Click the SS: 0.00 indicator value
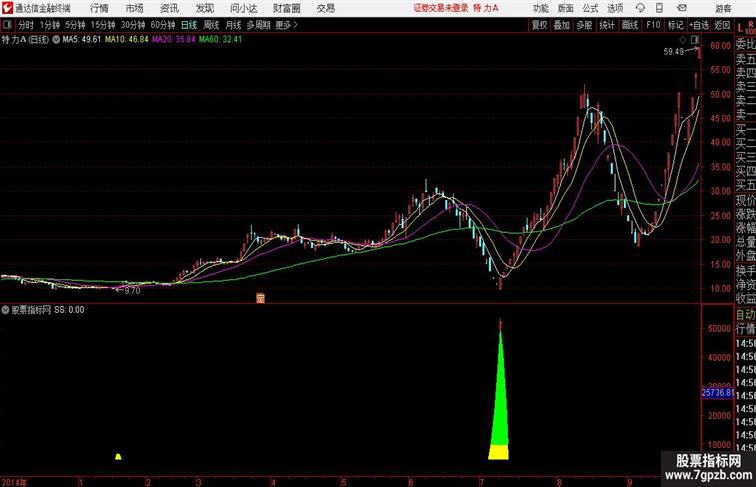This screenshot has height=487, width=756. pyautogui.click(x=69, y=310)
